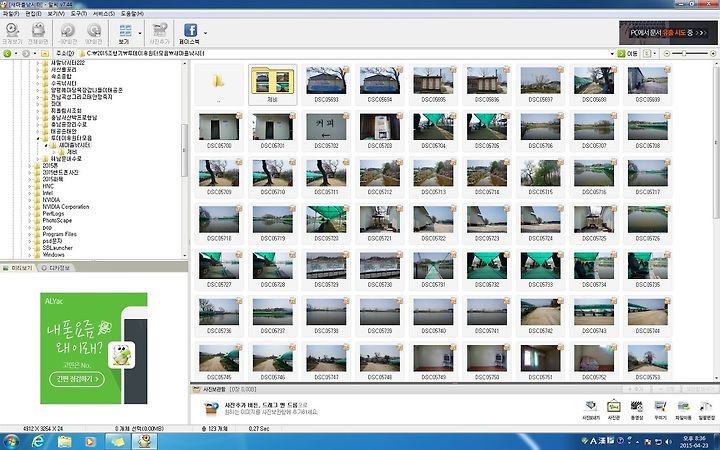
Task: Select the PerfLogs folder in tree
Action: point(53,214)
